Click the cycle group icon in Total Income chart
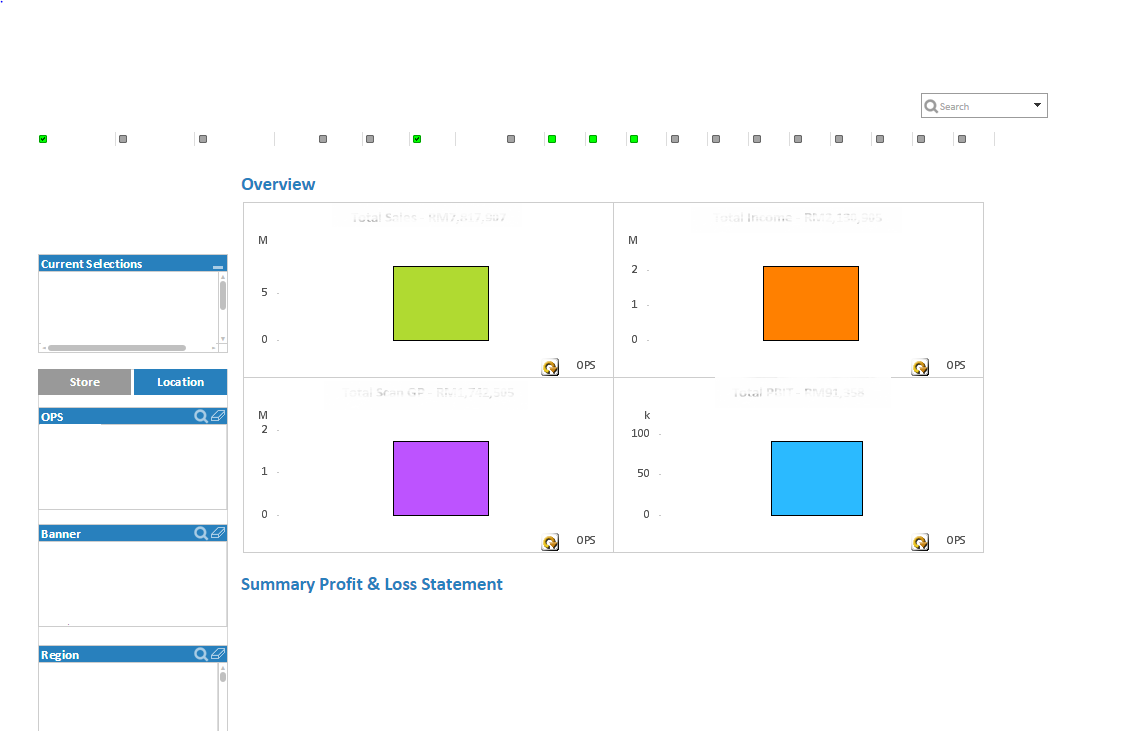 click(920, 368)
